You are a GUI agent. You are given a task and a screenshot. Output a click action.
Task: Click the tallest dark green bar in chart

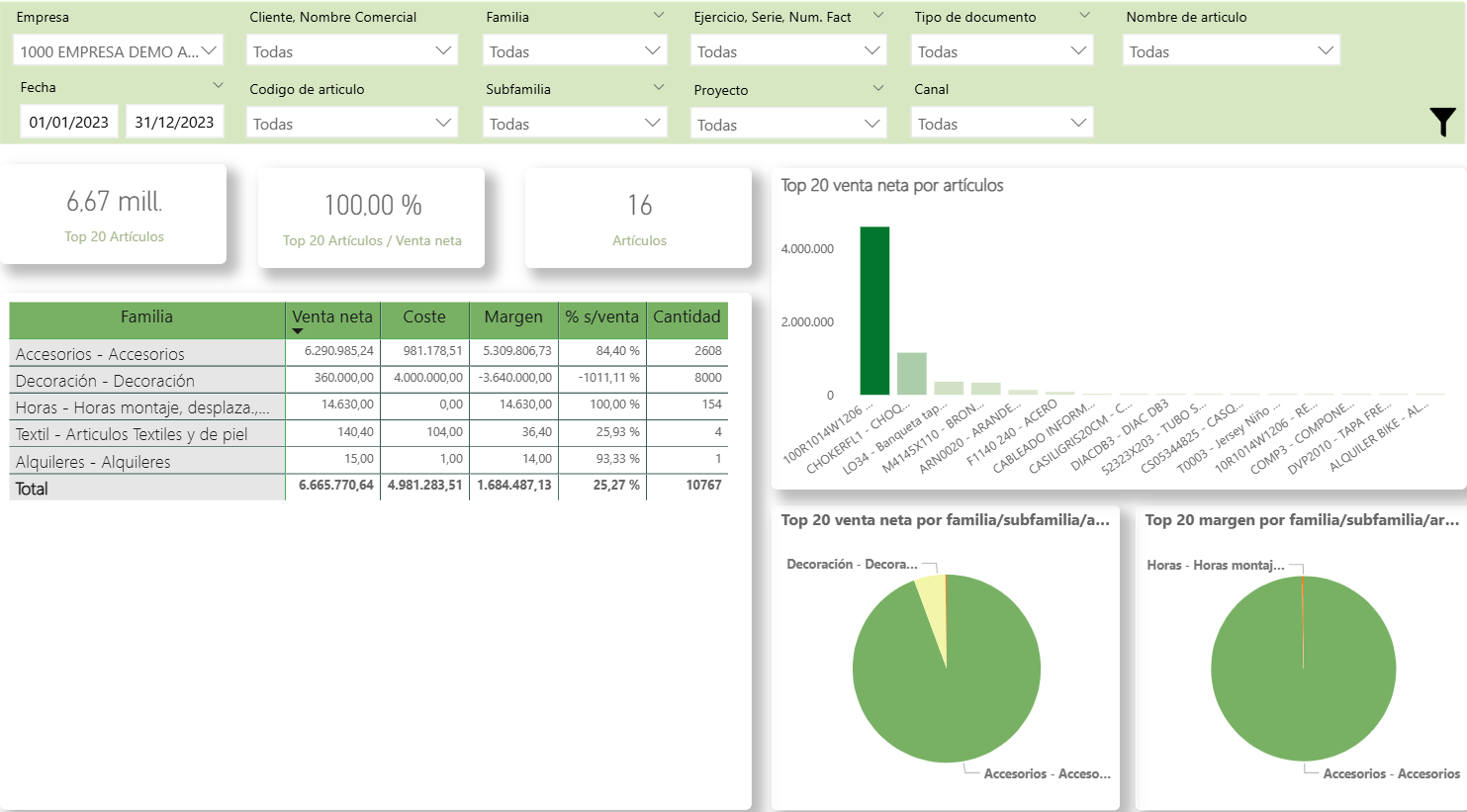[x=874, y=312]
